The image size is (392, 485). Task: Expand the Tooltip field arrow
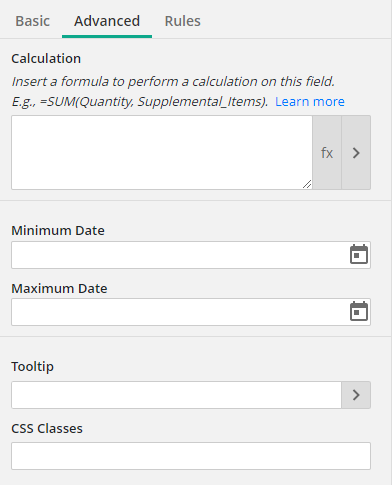[356, 395]
